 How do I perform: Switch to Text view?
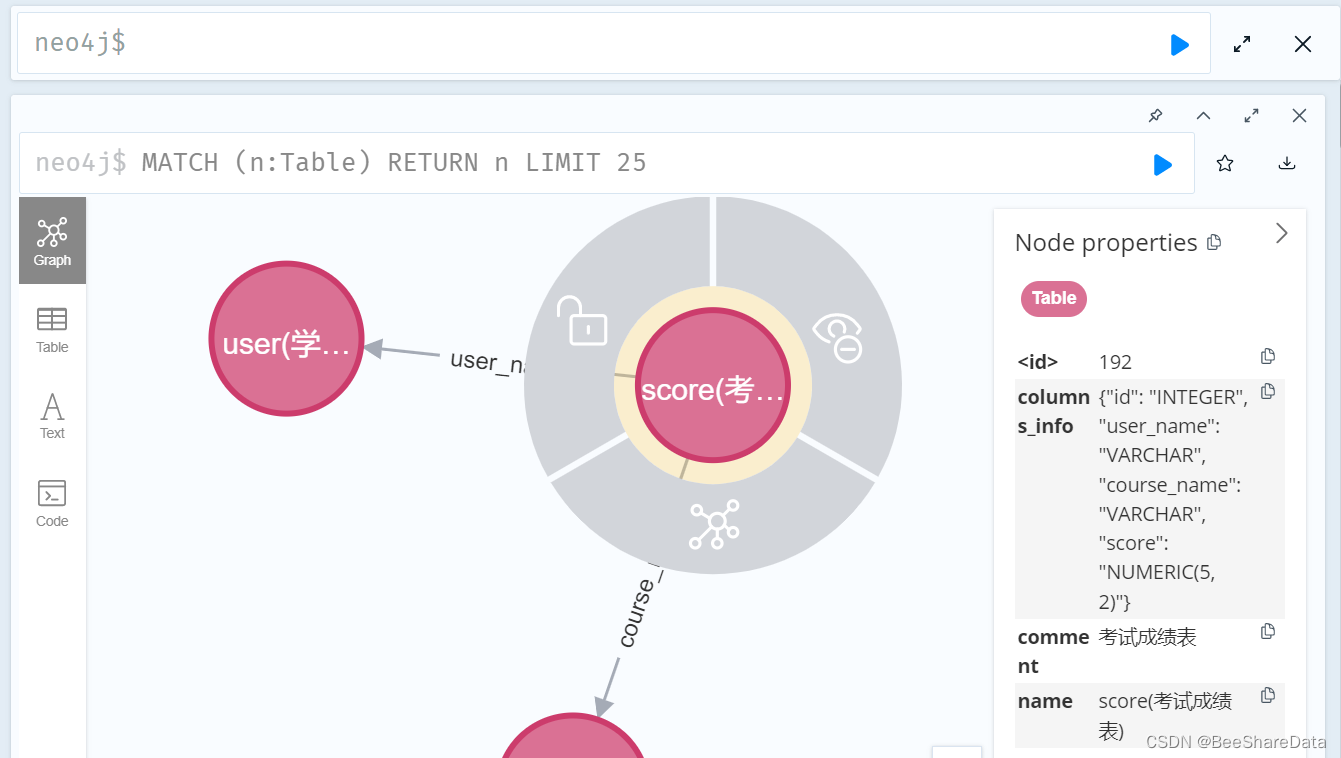coord(52,416)
